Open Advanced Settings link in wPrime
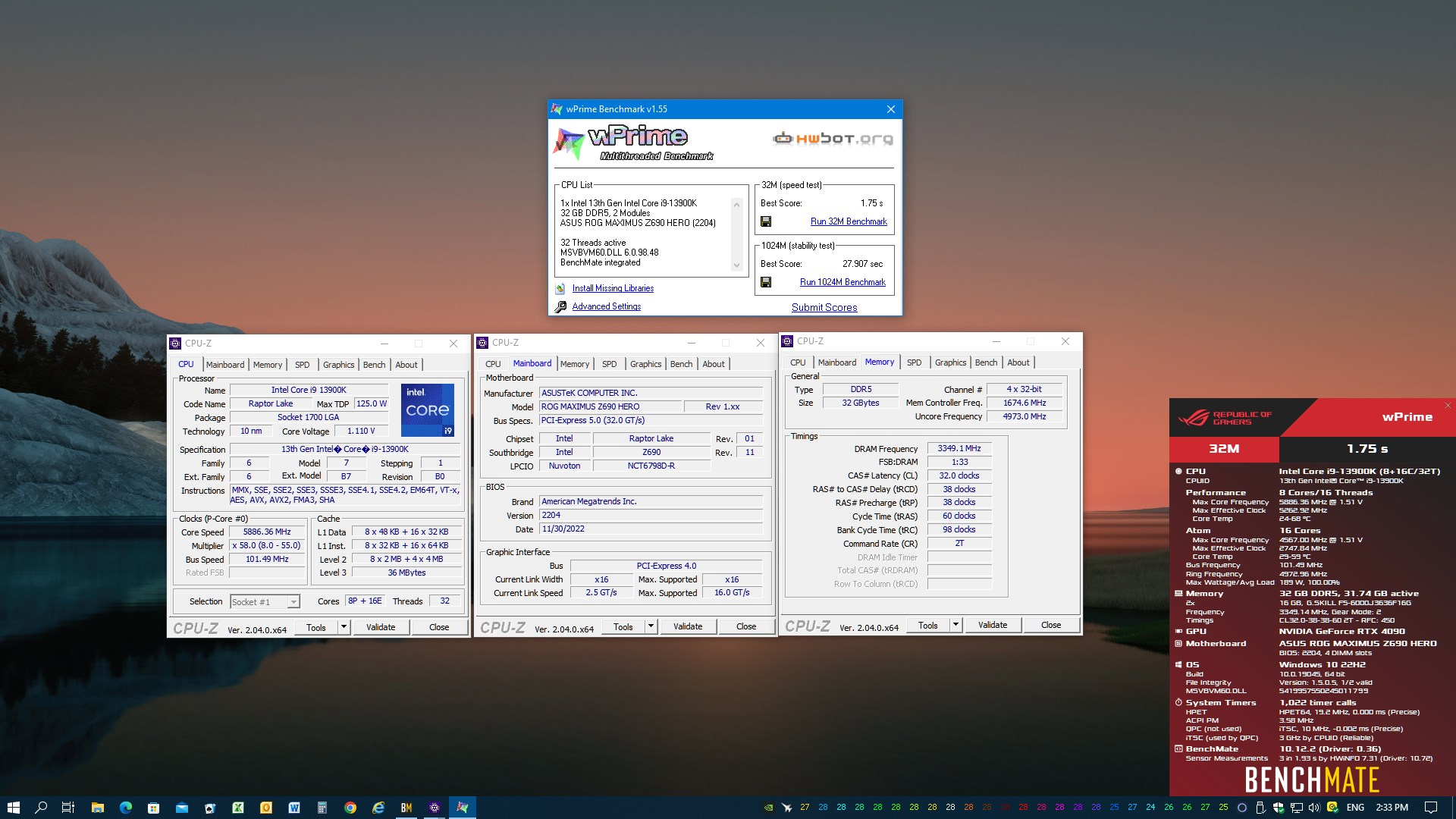The height and width of the screenshot is (819, 1456). coord(606,306)
